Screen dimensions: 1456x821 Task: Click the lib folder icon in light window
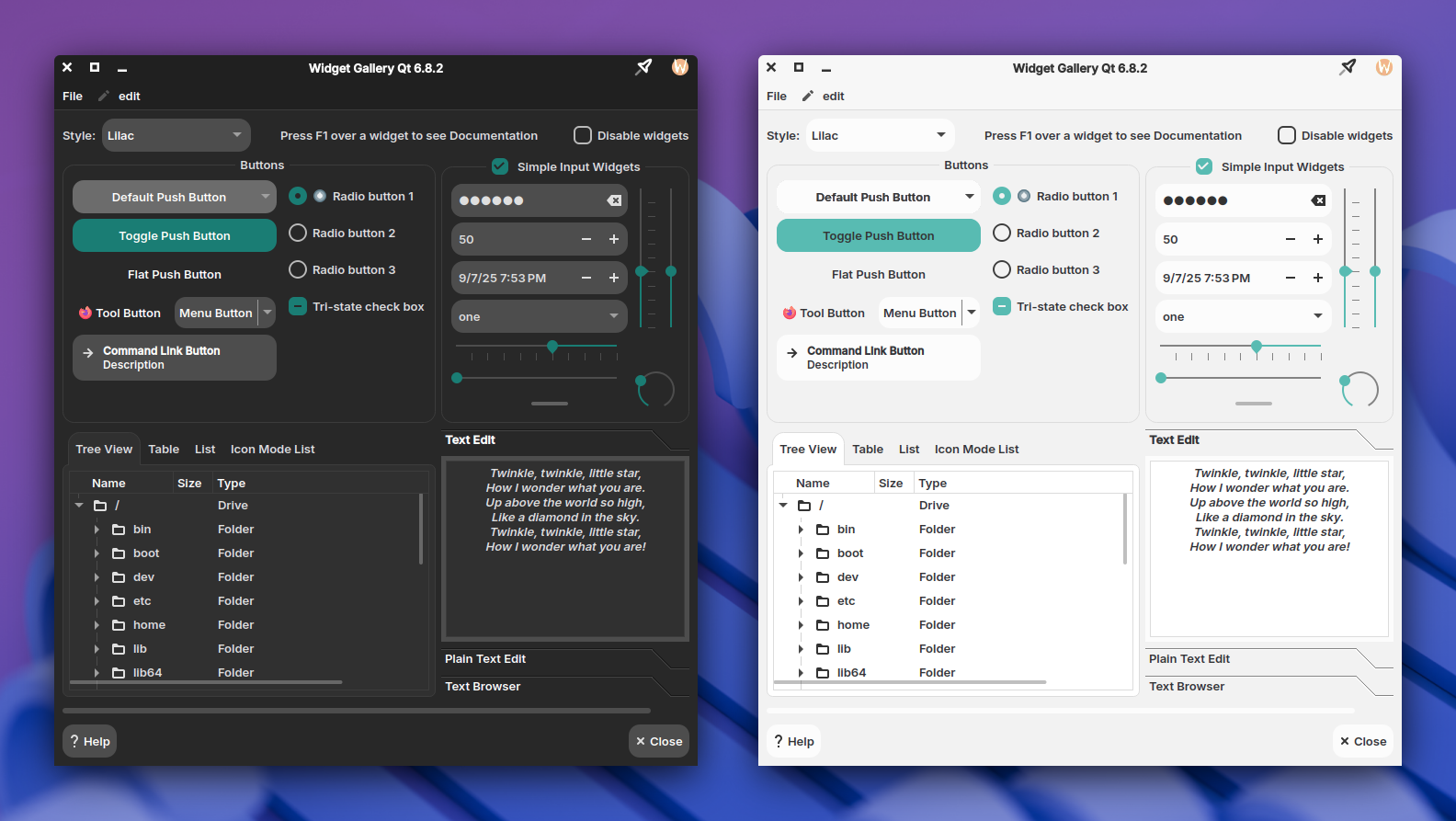pos(823,649)
